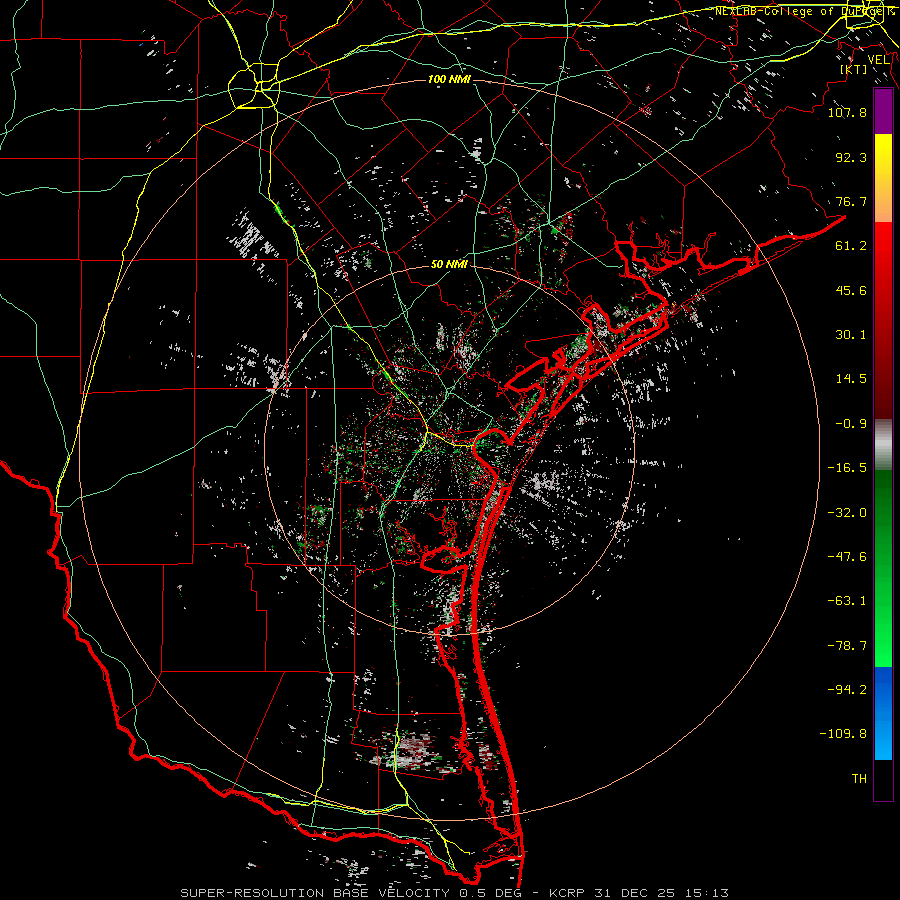This screenshot has height=900, width=900.
Task: Click the VEL legend title
Action: pos(879,60)
